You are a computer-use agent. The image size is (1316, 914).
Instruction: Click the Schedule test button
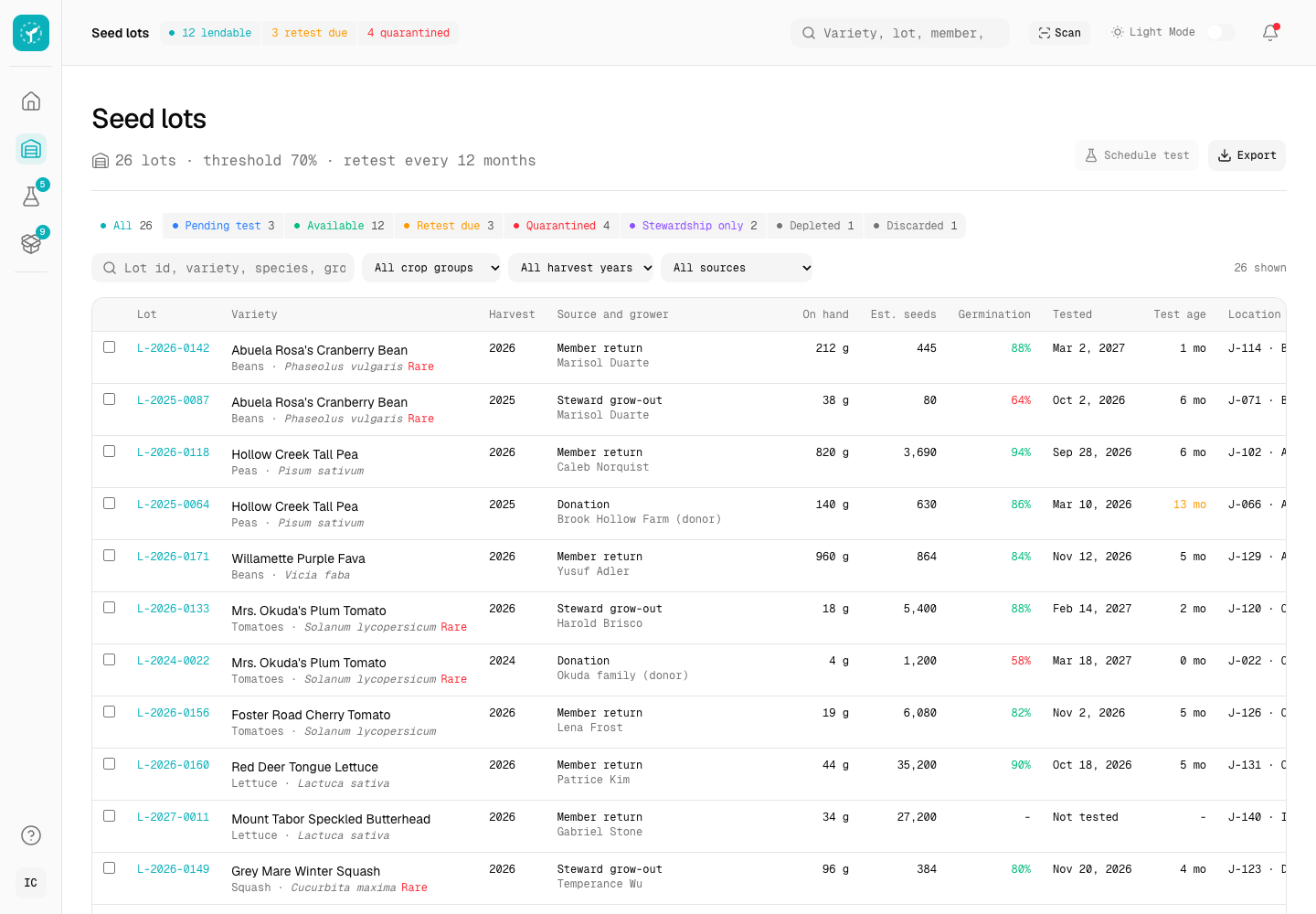(1138, 155)
